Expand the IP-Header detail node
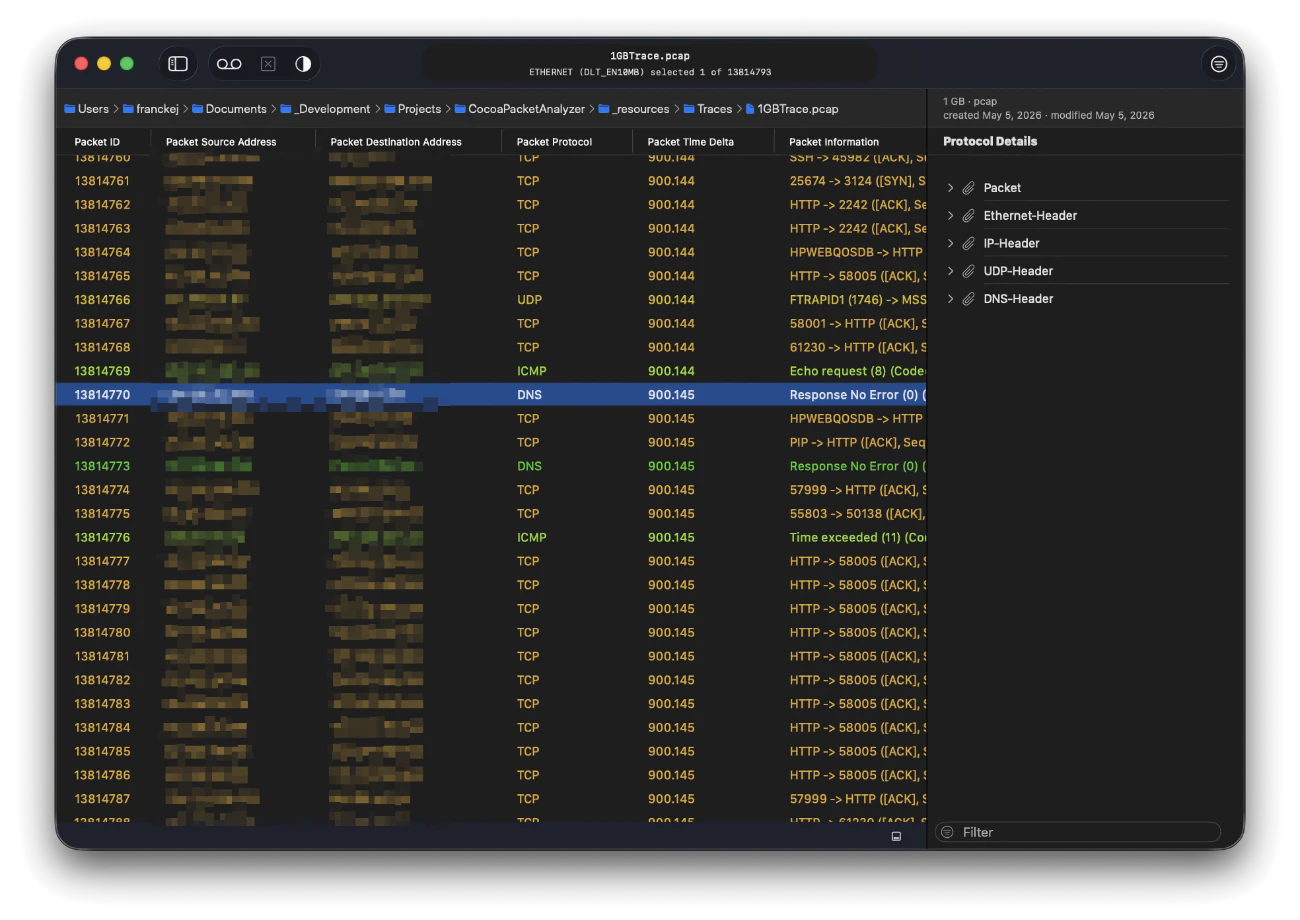This screenshot has width=1300, height=920. [x=950, y=243]
